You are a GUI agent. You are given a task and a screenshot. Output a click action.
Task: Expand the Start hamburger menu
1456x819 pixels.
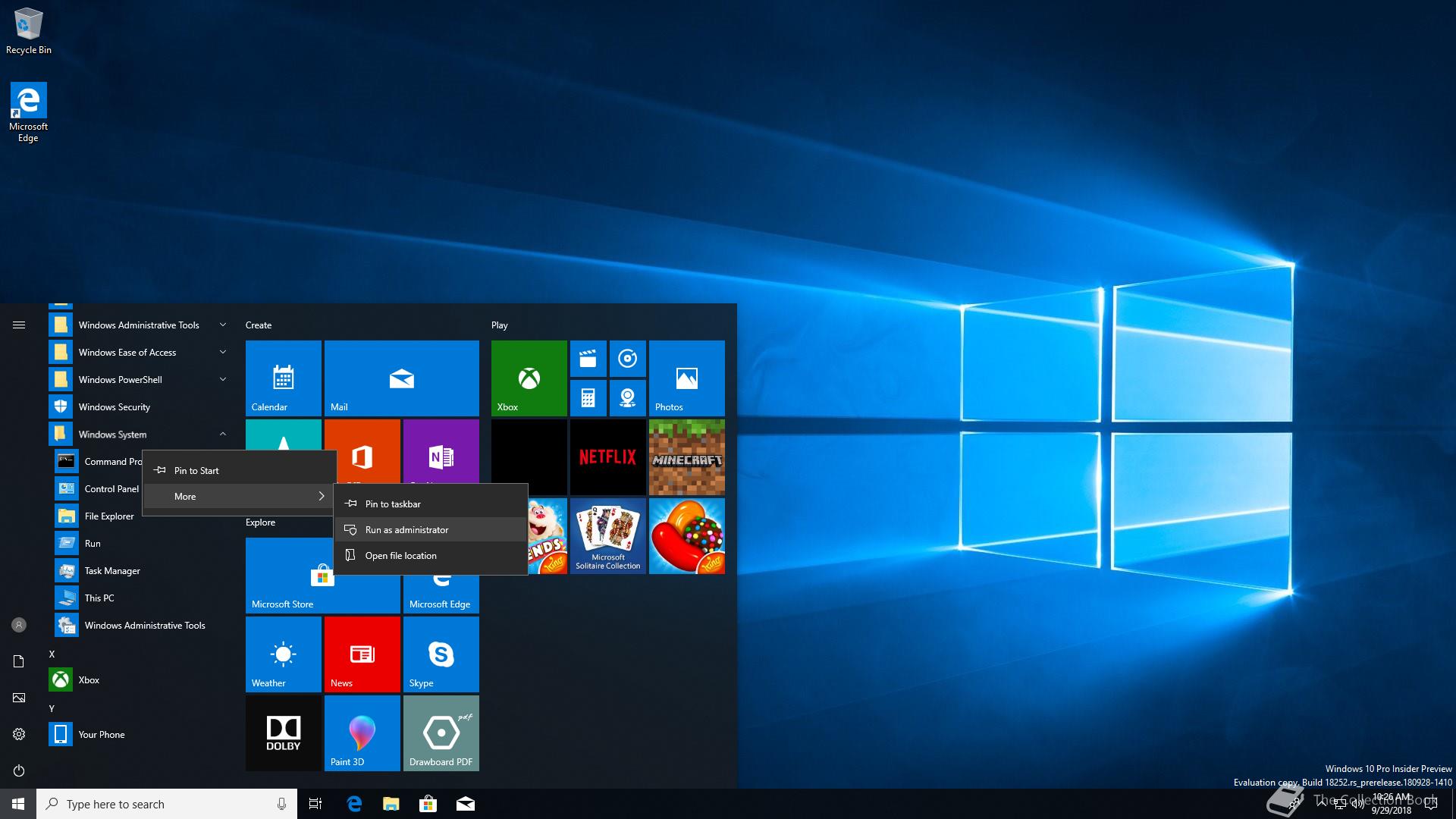[x=19, y=325]
